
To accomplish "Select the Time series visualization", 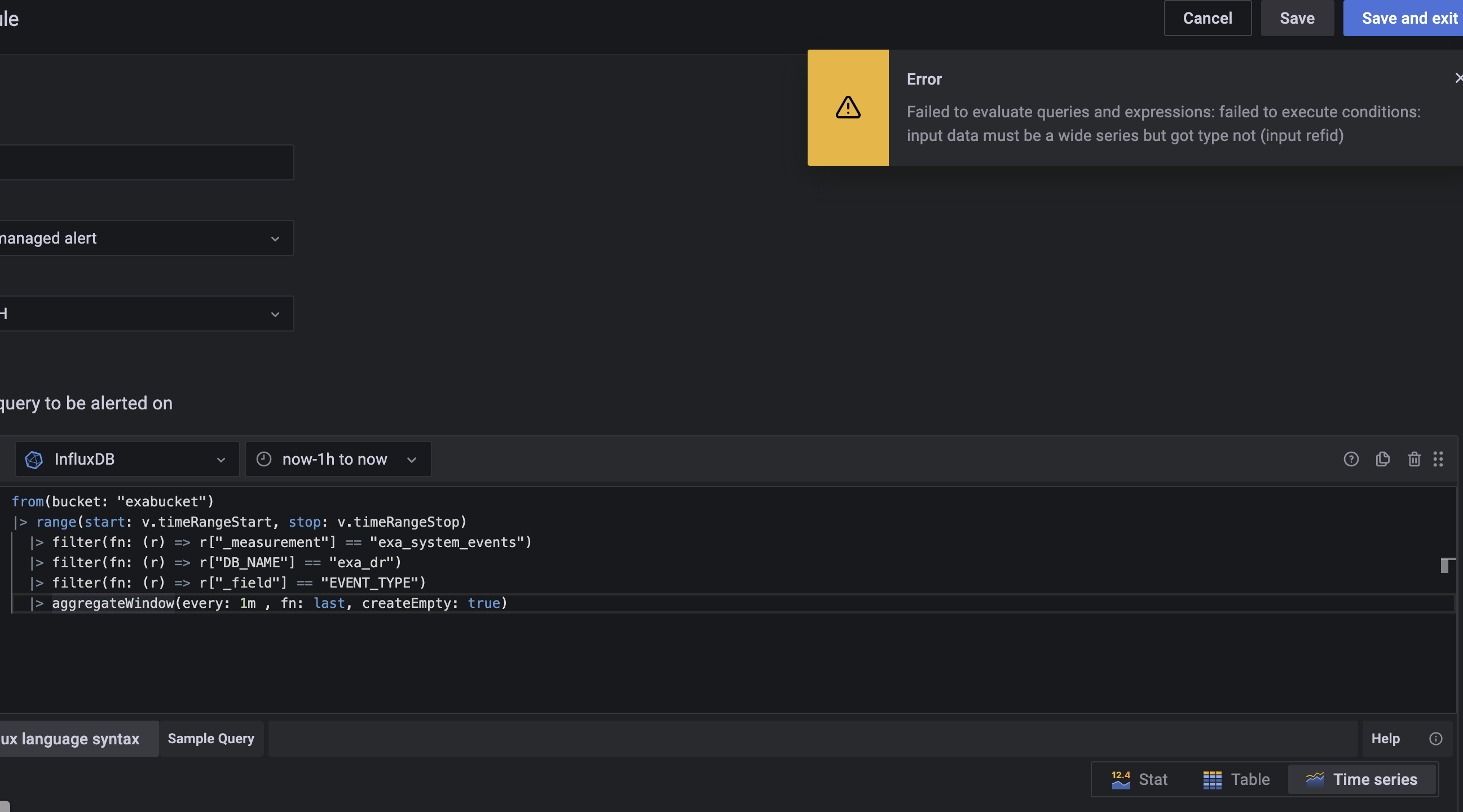I will [1363, 779].
